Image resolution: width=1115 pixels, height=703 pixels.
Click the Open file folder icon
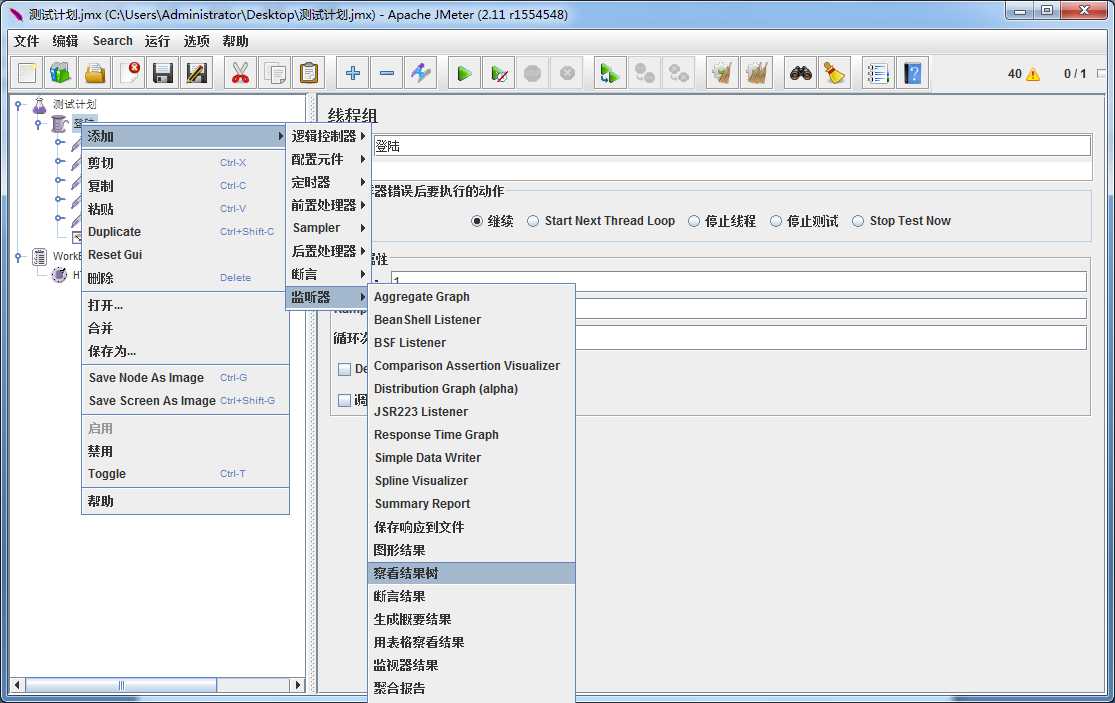(x=95, y=73)
